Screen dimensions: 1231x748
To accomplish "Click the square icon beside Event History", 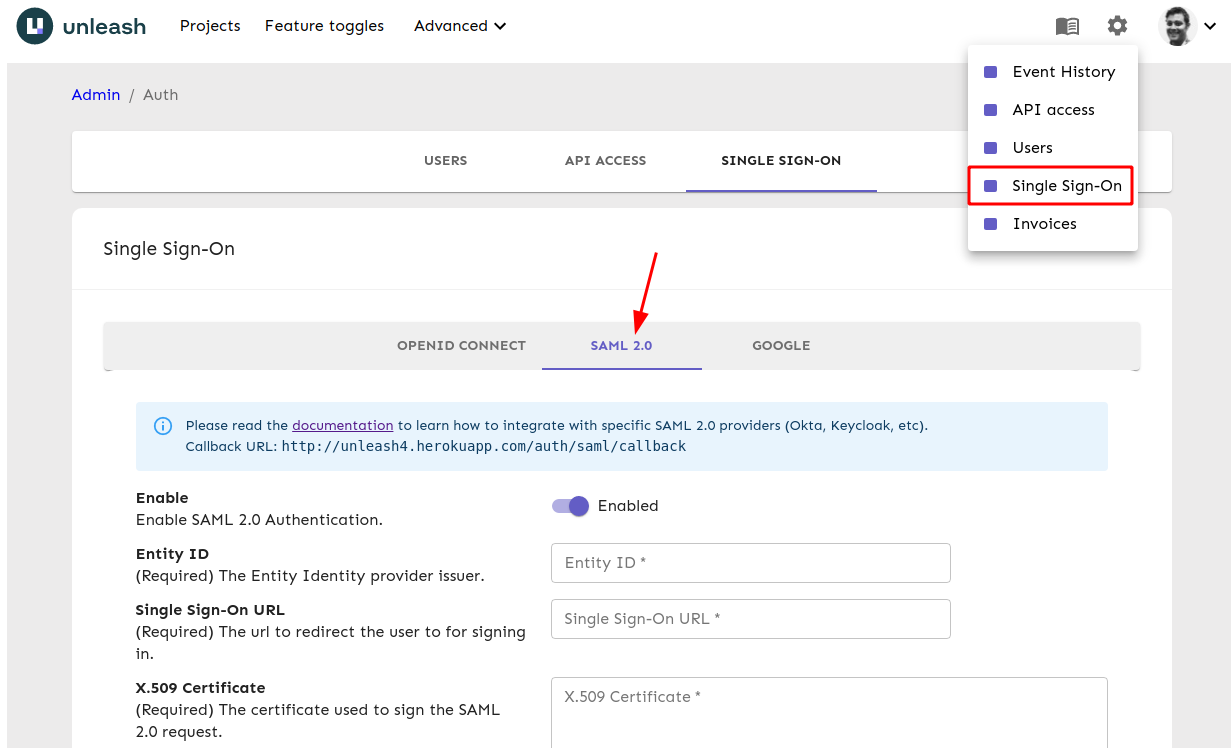I will 990,72.
